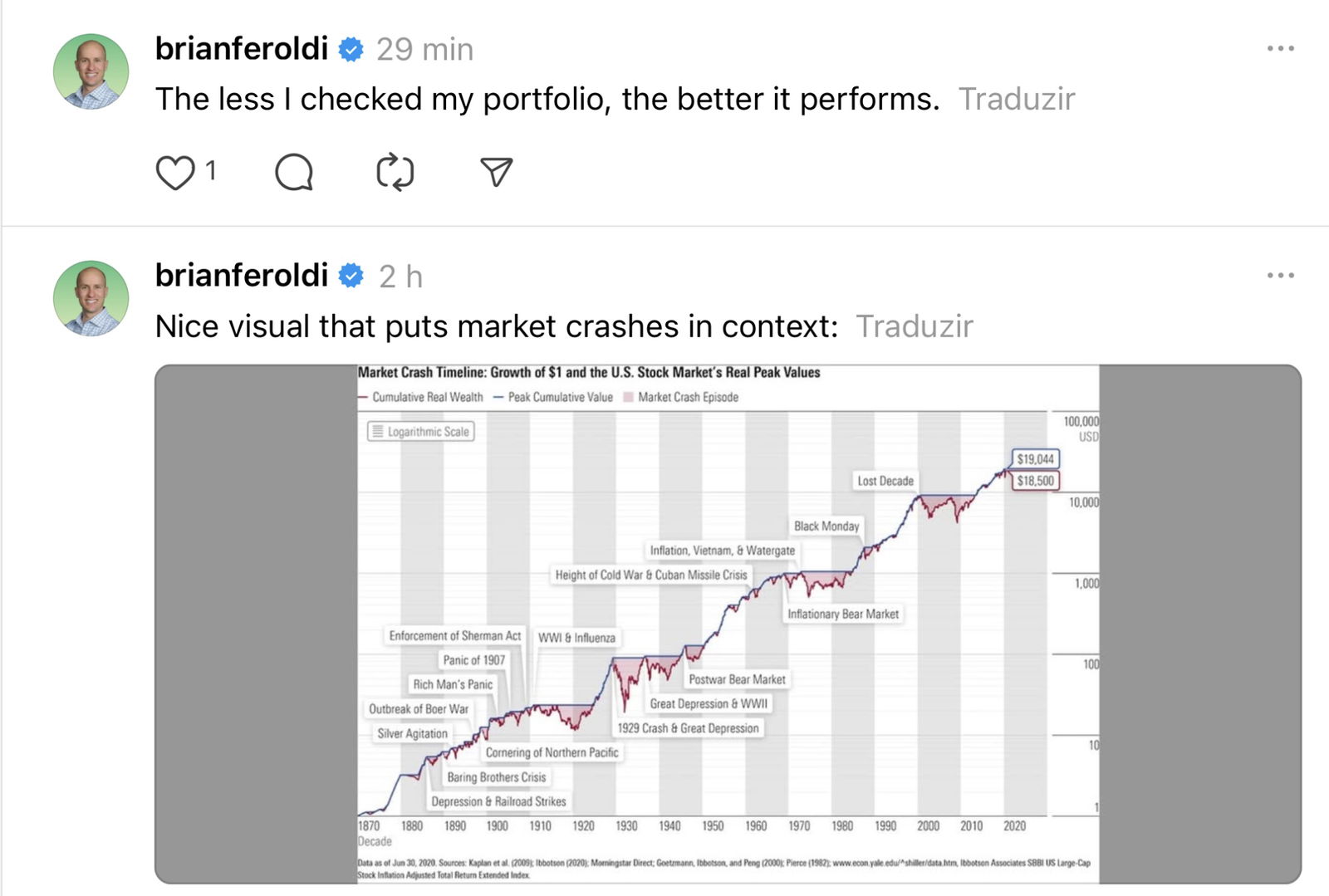Image resolution: width=1329 pixels, height=896 pixels.
Task: Open brianferoldi's avatar on the first post
Action: click(91, 71)
